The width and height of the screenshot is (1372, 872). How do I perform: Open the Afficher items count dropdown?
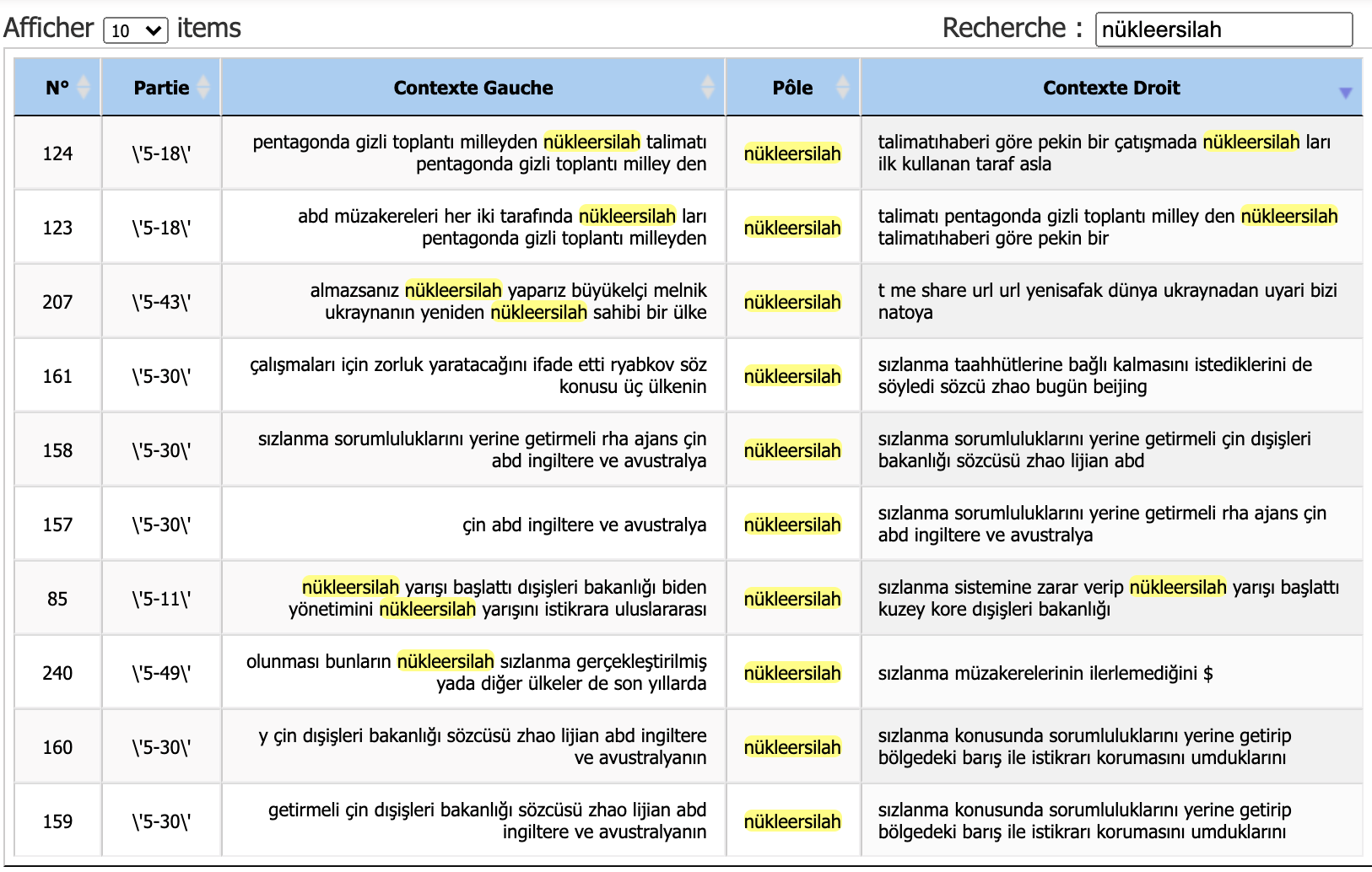point(135,30)
